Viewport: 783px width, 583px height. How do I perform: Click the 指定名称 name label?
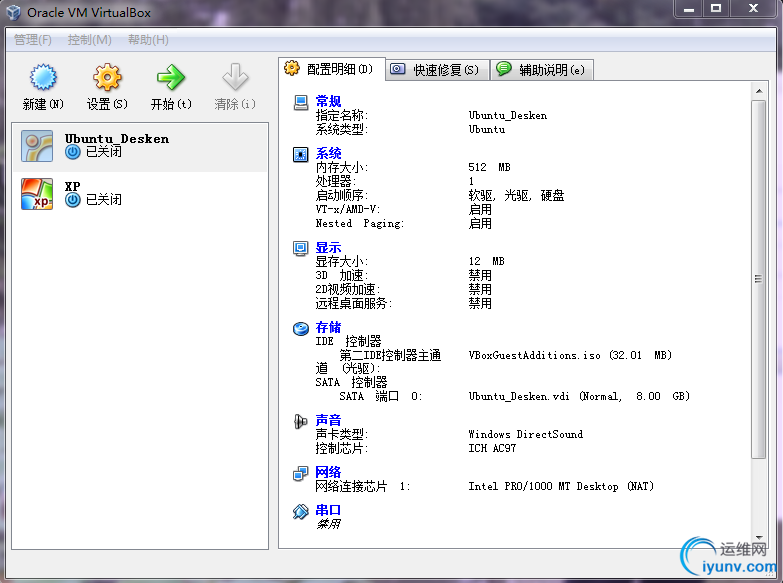pos(342,115)
